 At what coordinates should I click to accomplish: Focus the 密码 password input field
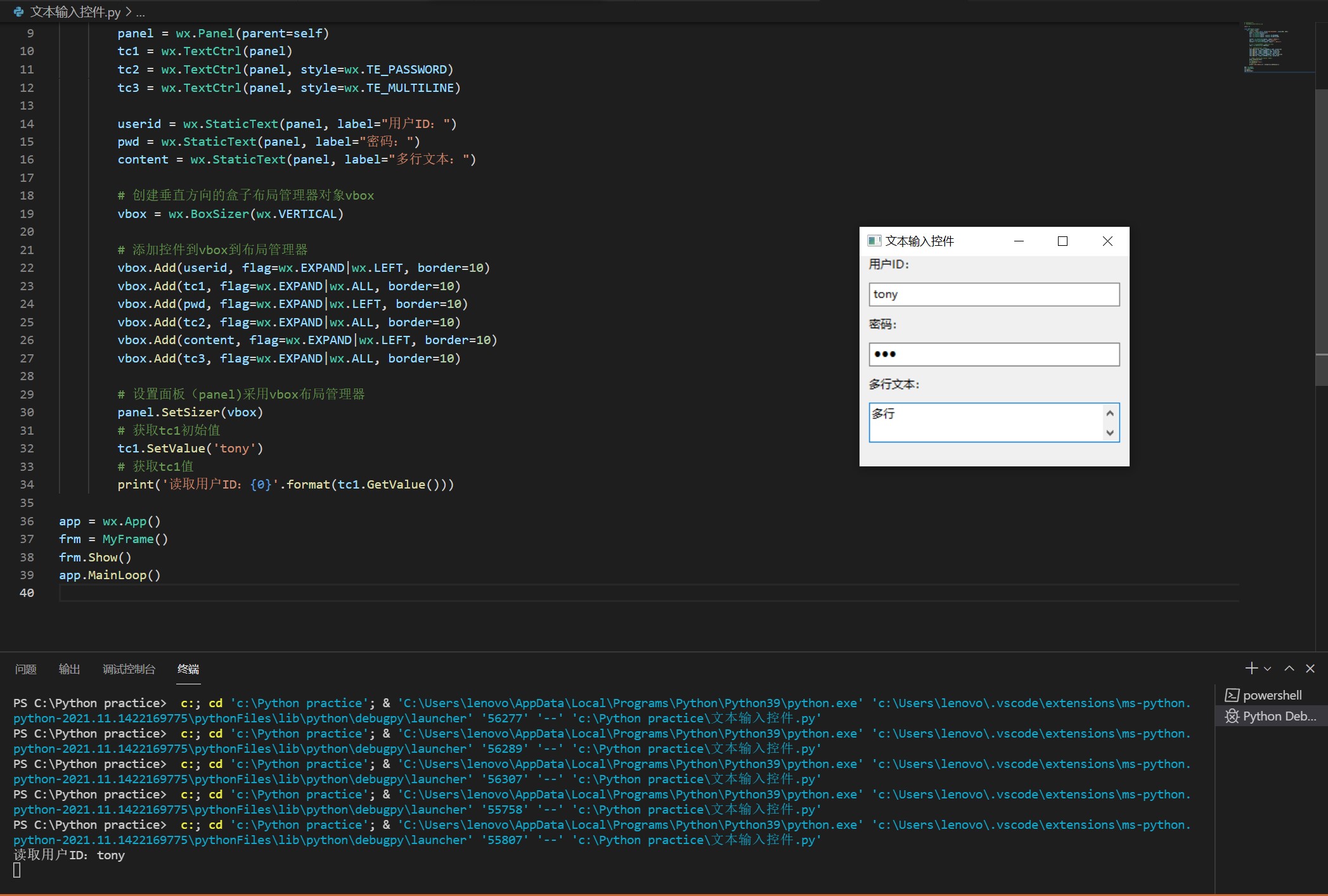pyautogui.click(x=993, y=354)
